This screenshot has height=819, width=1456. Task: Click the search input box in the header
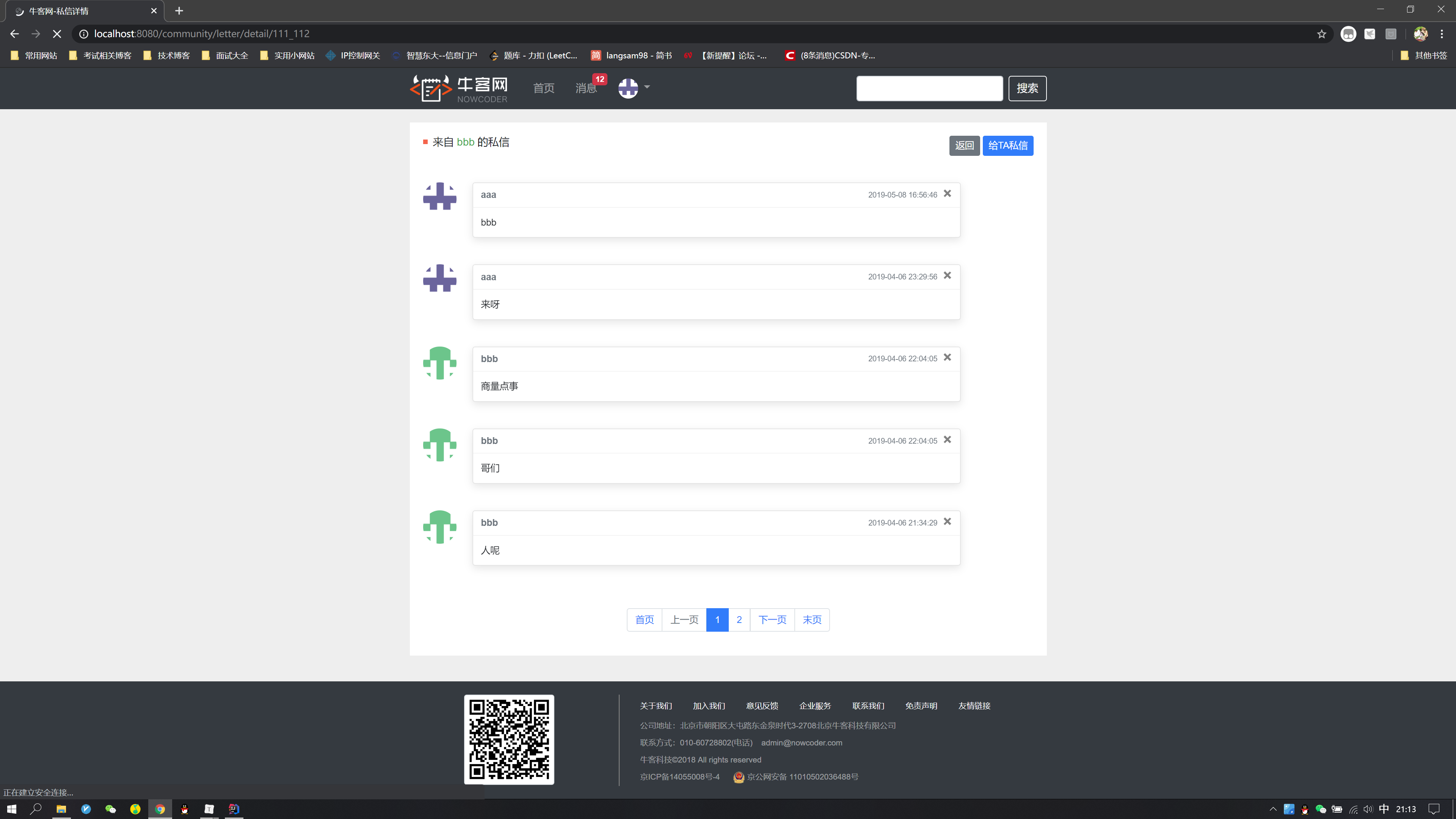click(929, 88)
